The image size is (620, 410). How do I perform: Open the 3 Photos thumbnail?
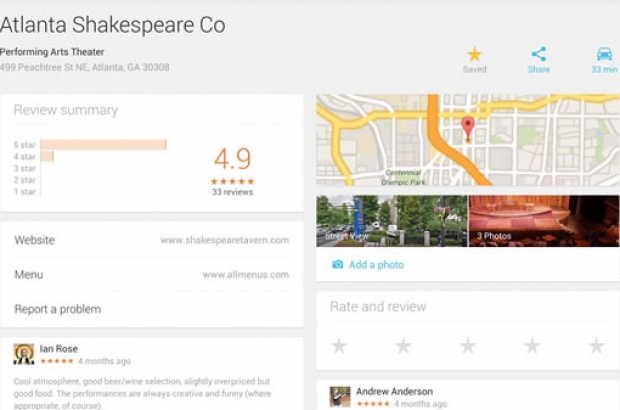(537, 221)
